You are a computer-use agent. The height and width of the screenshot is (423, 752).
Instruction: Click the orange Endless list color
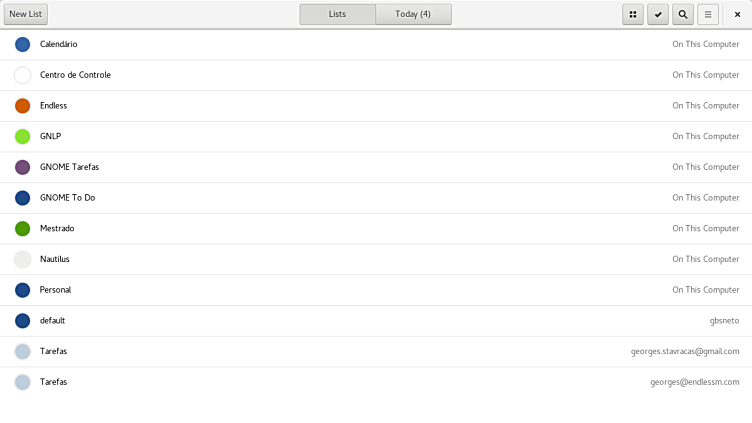coord(22,106)
